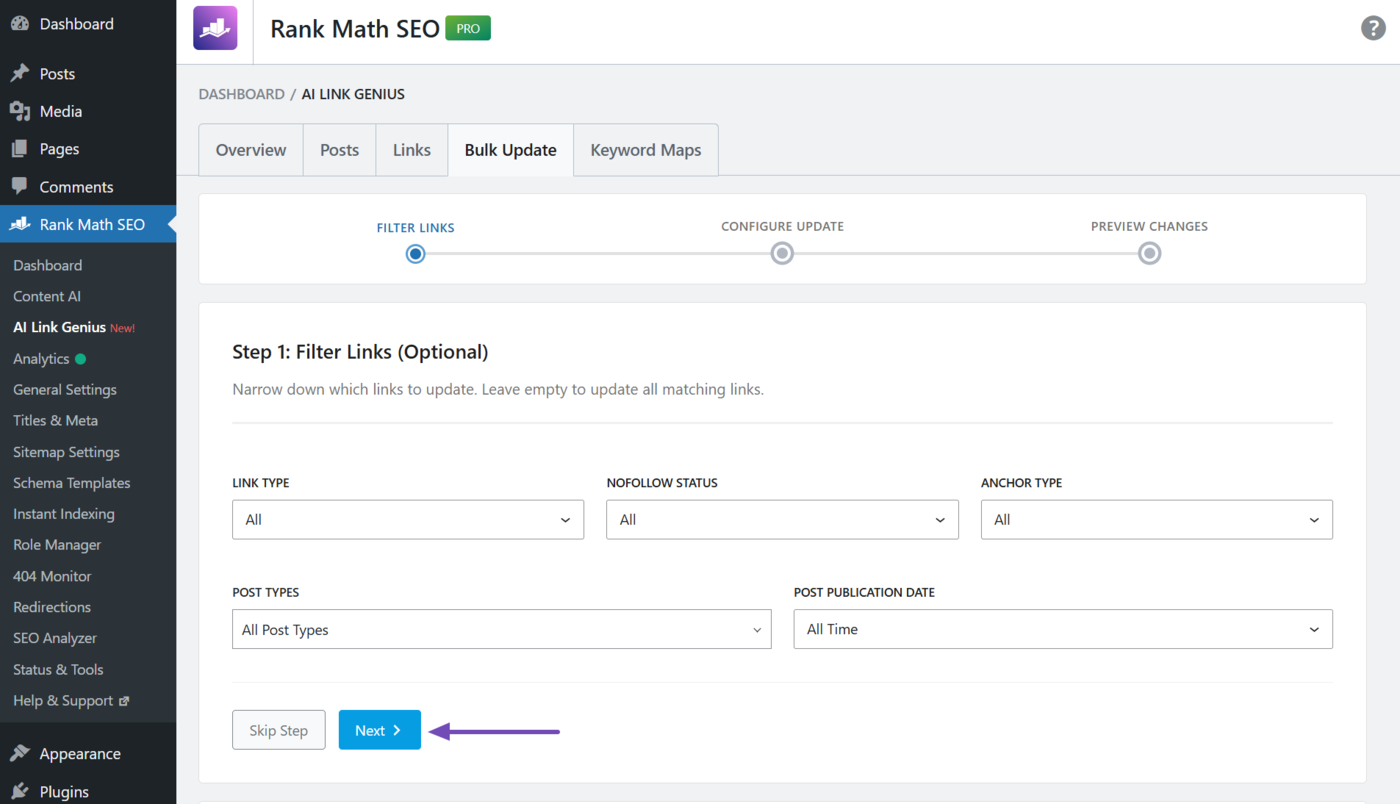1400x804 pixels.
Task: Switch to the Overview tab
Action: [x=251, y=150]
